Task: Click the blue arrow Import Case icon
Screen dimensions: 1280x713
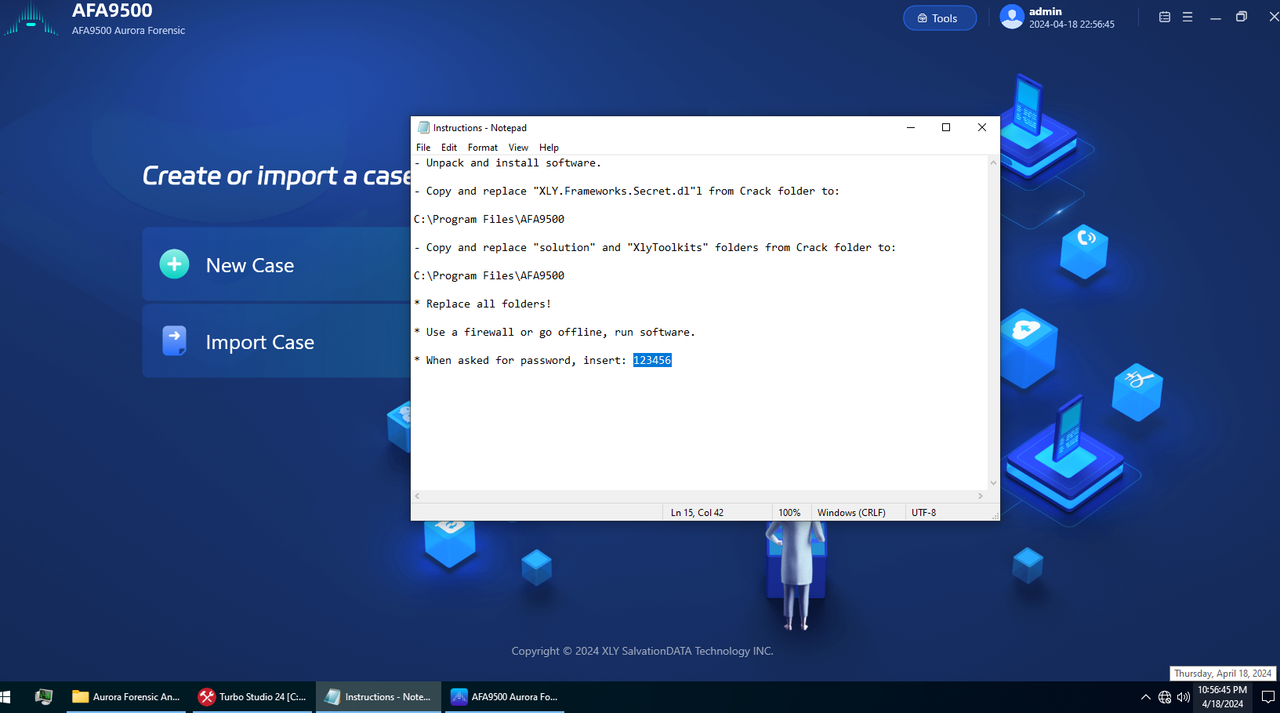Action: (x=174, y=341)
